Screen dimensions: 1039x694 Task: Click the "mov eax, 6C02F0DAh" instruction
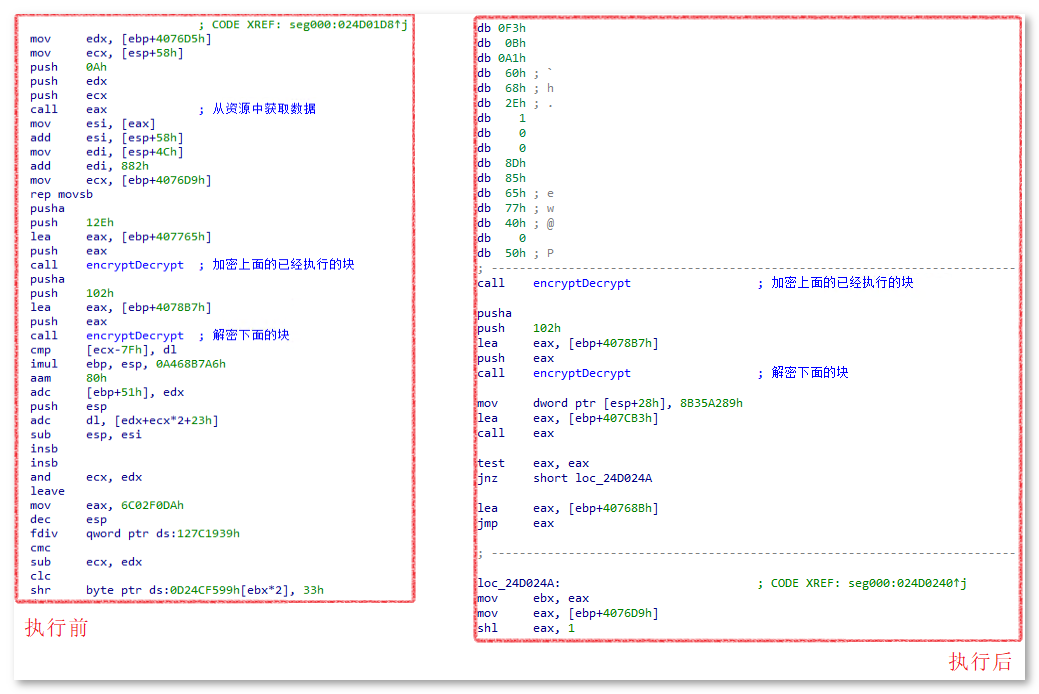(106, 505)
